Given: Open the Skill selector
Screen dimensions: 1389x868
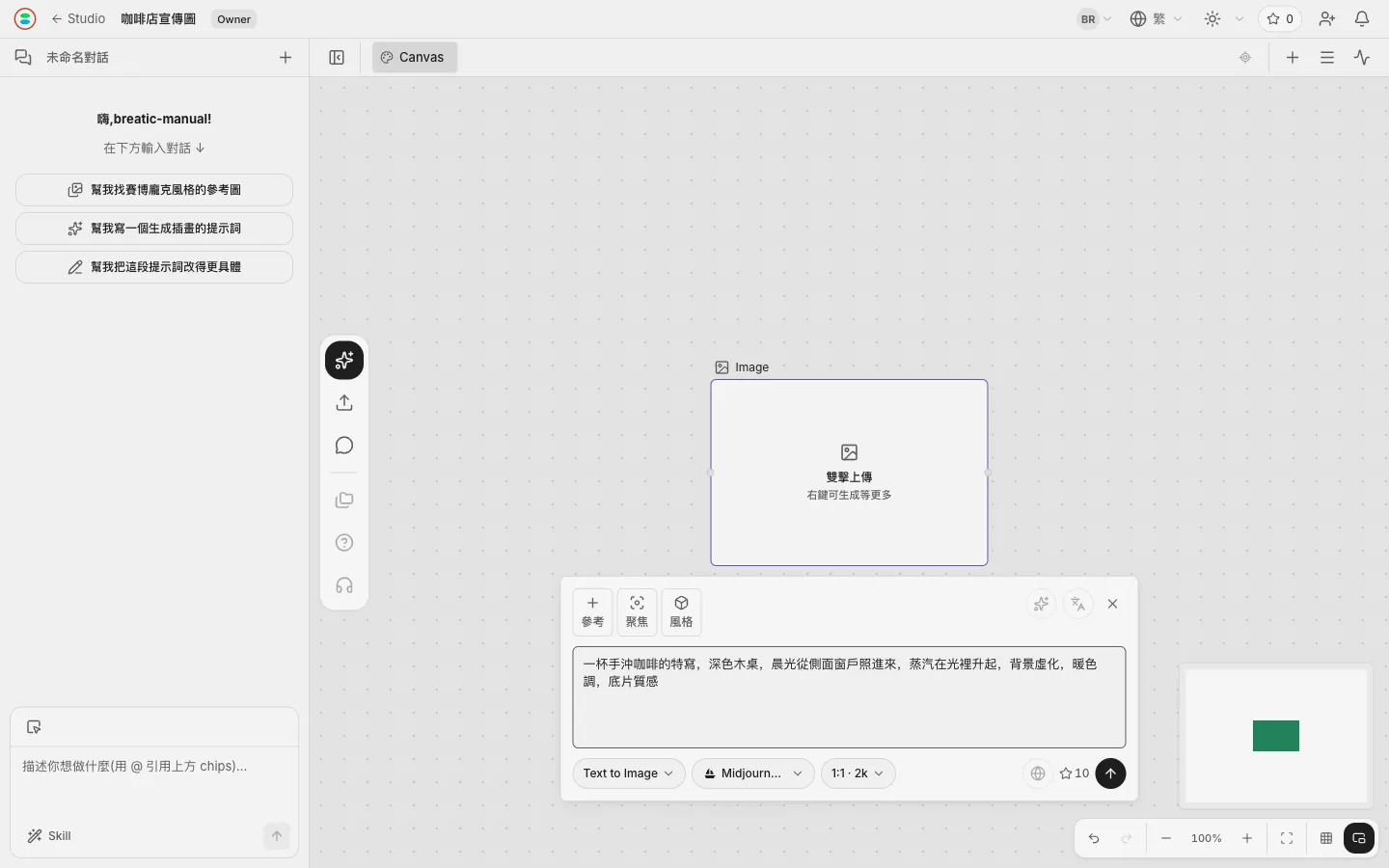Looking at the screenshot, I should pyautogui.click(x=49, y=836).
